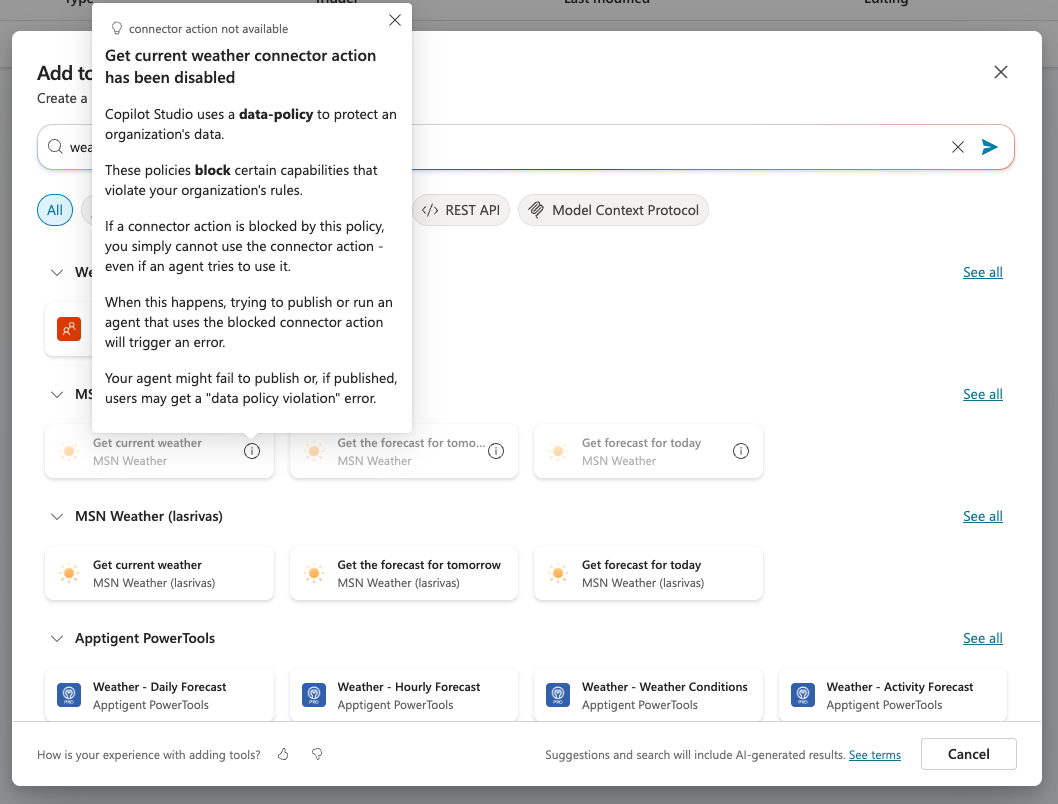The image size is (1058, 804).
Task: Add Weather - Daily Forecast tool
Action: coord(159,695)
